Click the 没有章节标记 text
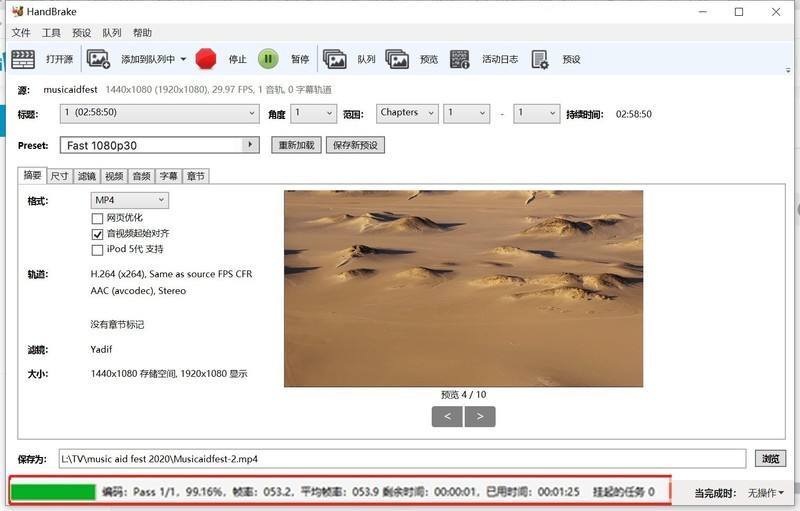800x511 pixels. point(117,324)
